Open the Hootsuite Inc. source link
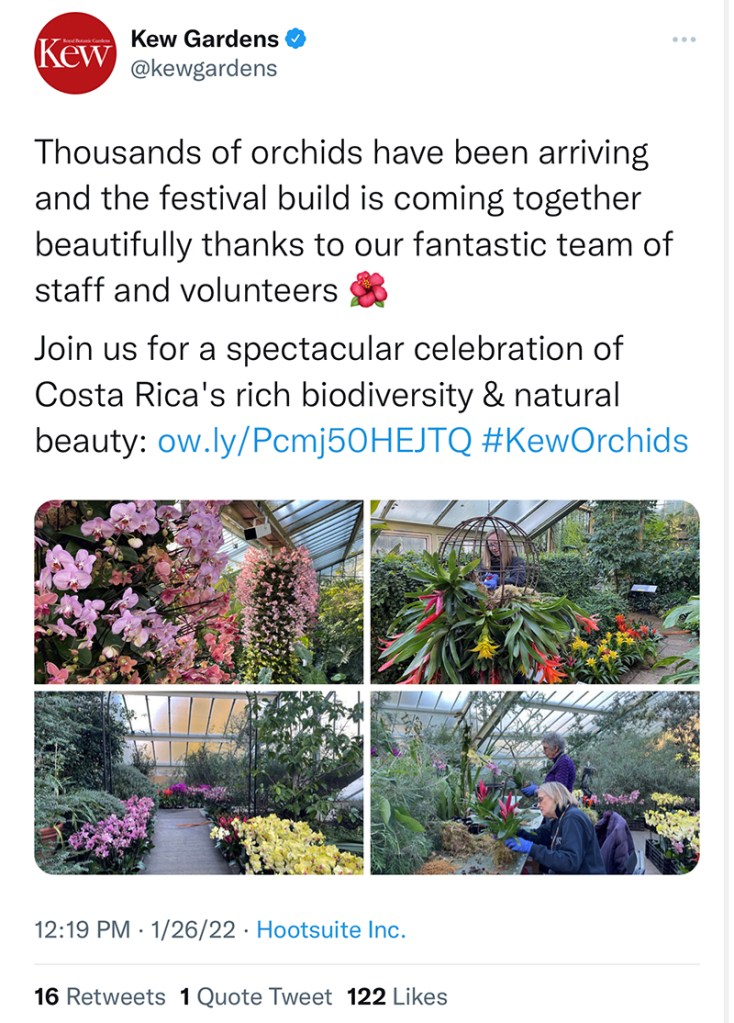The image size is (734, 1023). click(x=331, y=930)
